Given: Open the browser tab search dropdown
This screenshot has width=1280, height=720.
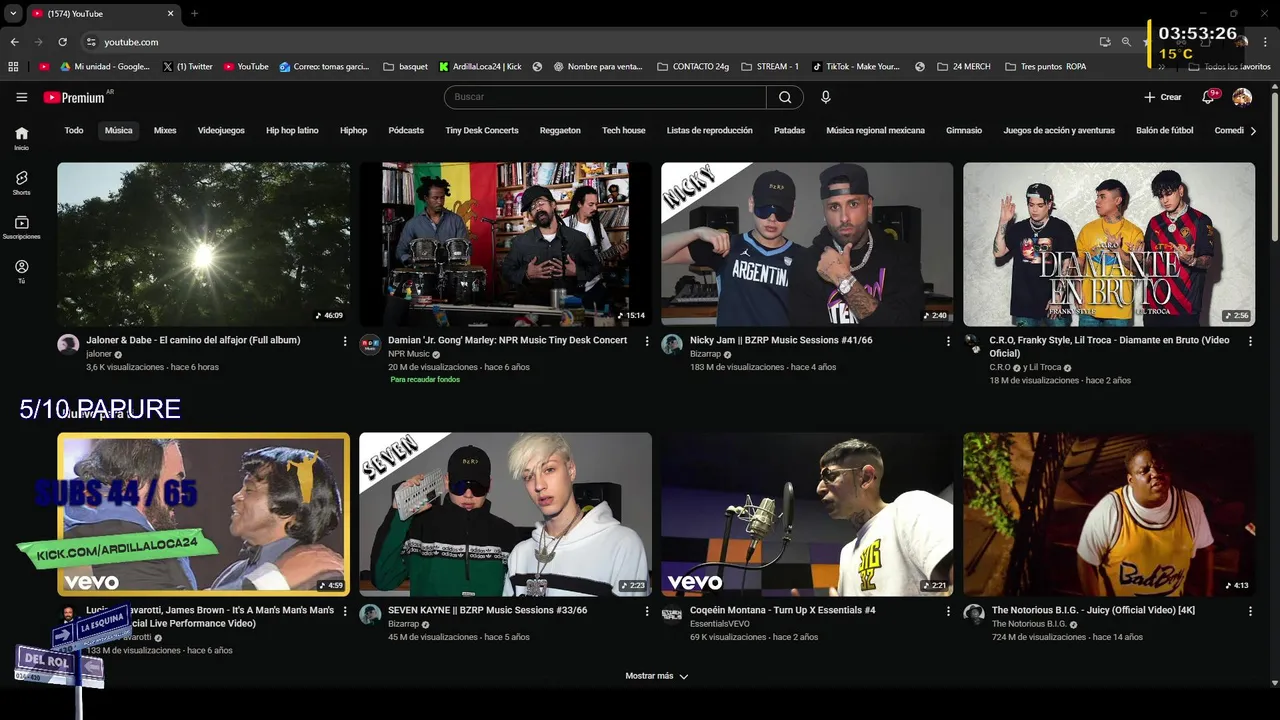Looking at the screenshot, I should tap(13, 14).
